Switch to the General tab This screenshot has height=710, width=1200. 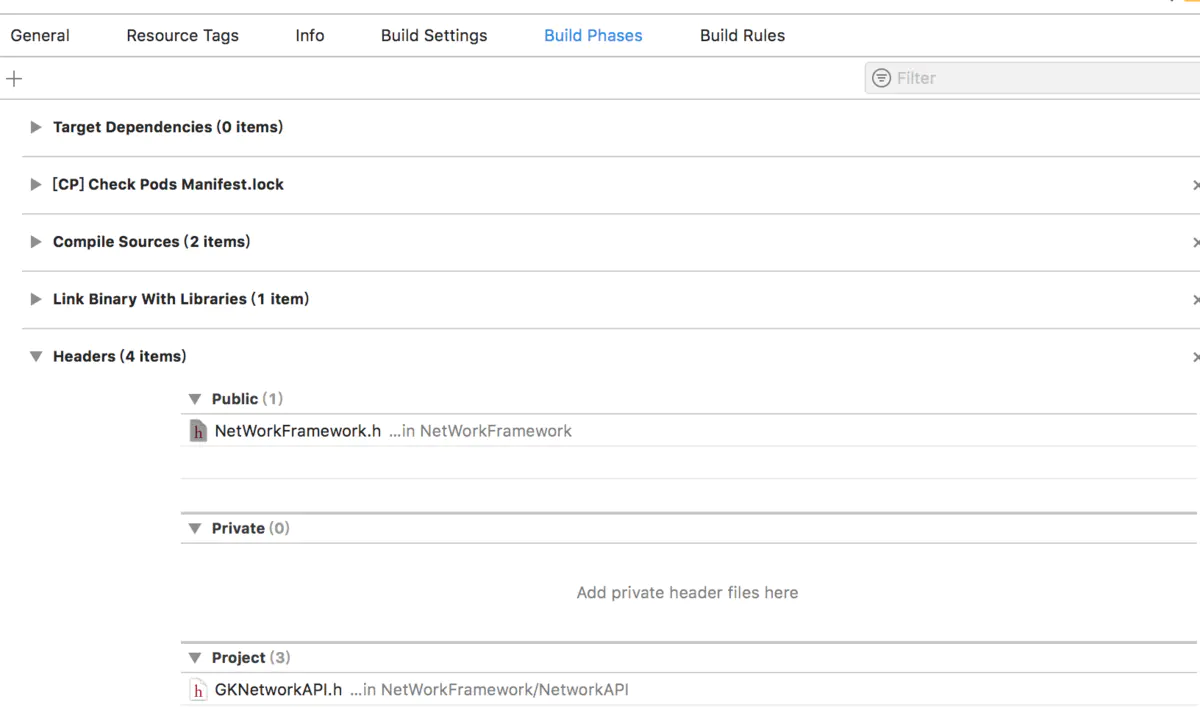click(40, 35)
